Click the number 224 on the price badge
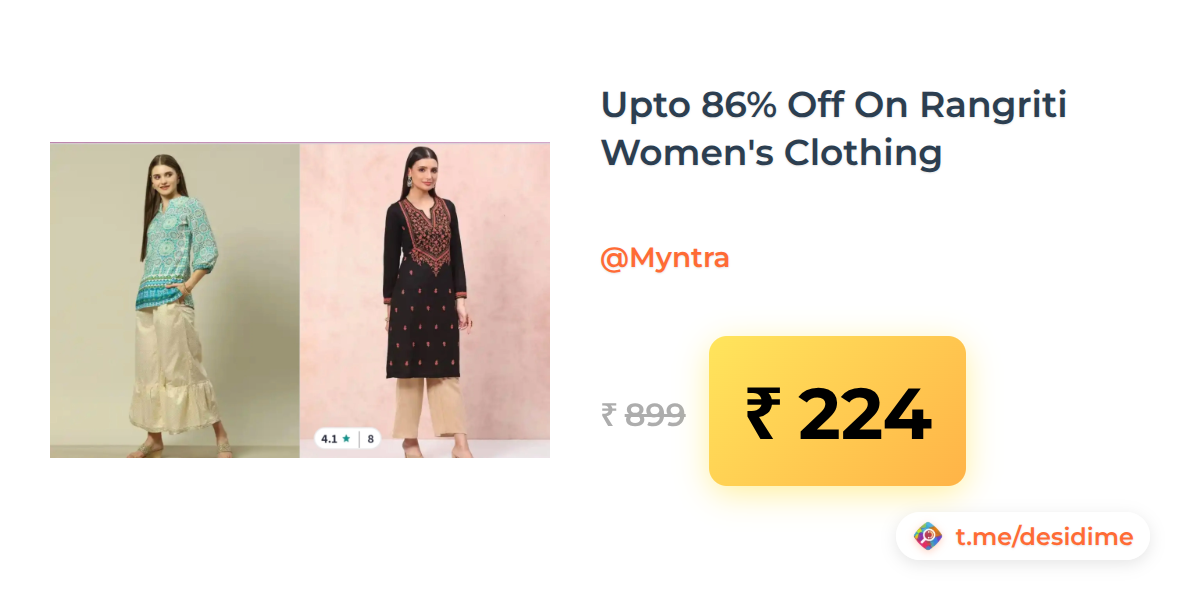1200x600 pixels. (865, 413)
